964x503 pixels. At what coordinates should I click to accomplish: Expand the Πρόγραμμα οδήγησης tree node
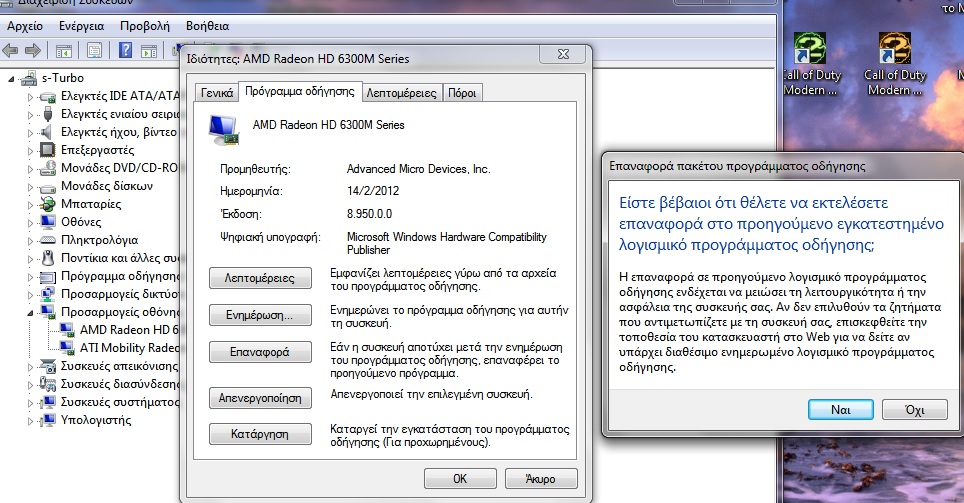(30, 277)
